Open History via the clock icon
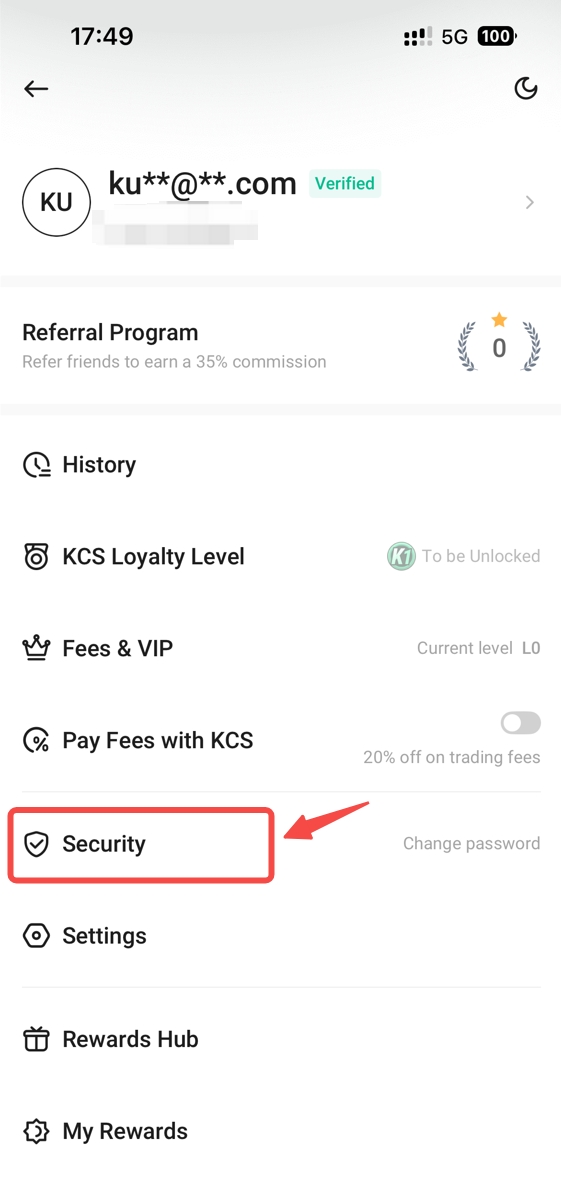The width and height of the screenshot is (561, 1197). [37, 465]
